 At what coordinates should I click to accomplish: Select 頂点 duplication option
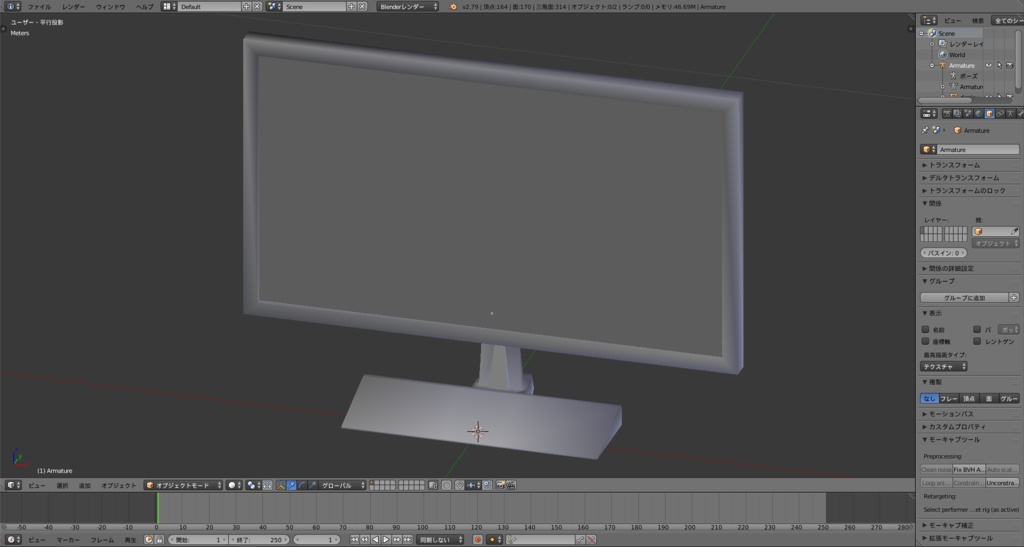(969, 399)
